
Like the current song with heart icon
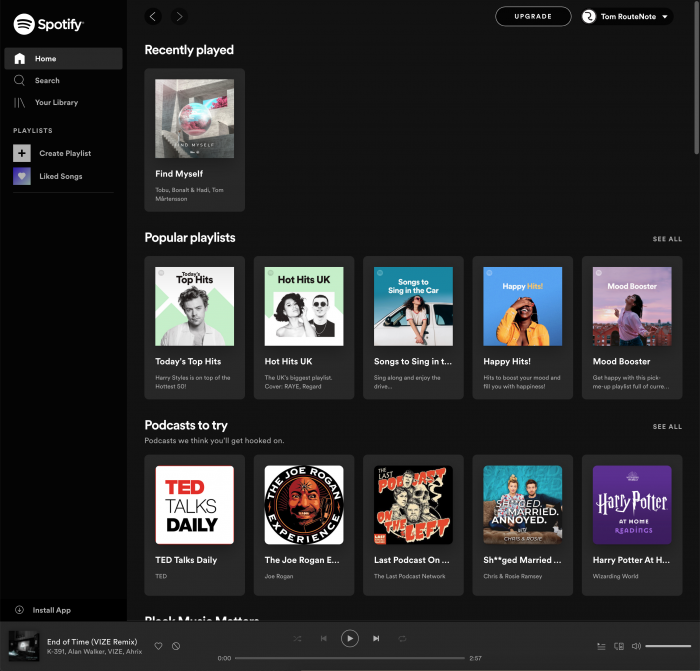click(x=158, y=646)
